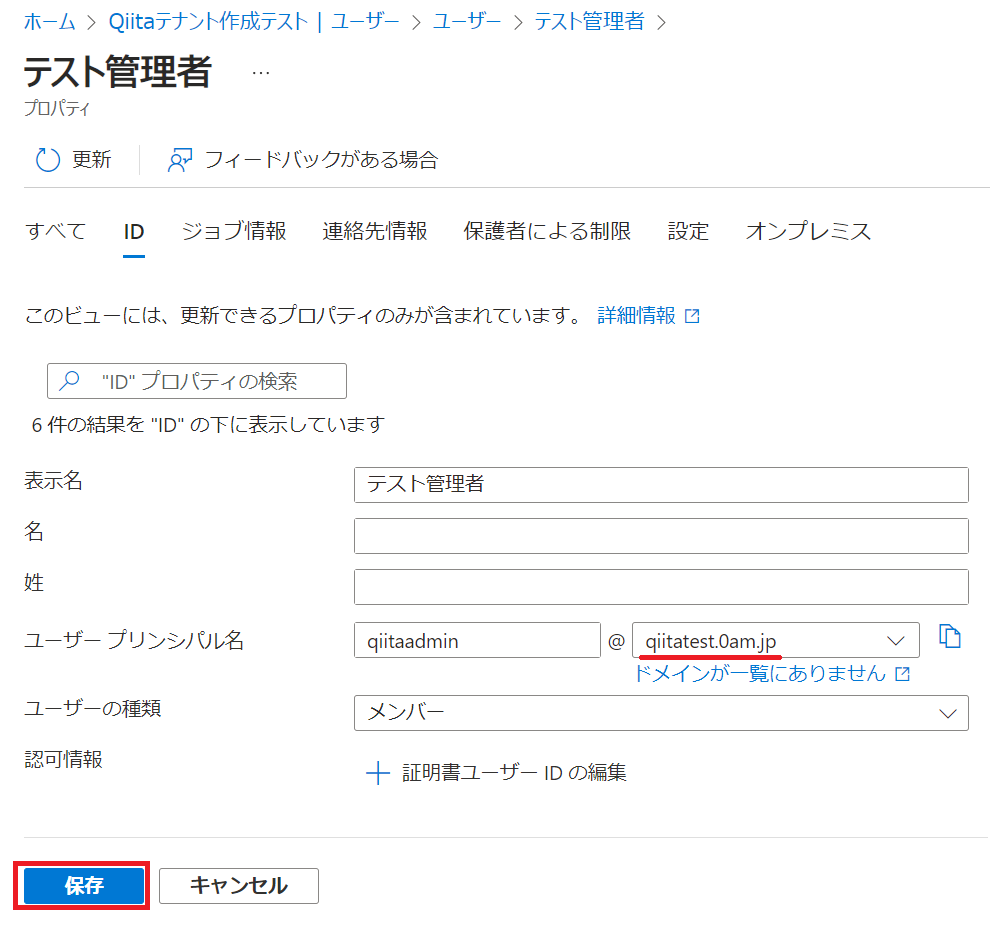Click the 更新 toolbar text
Screen dimensions: 990x940
tap(92, 160)
